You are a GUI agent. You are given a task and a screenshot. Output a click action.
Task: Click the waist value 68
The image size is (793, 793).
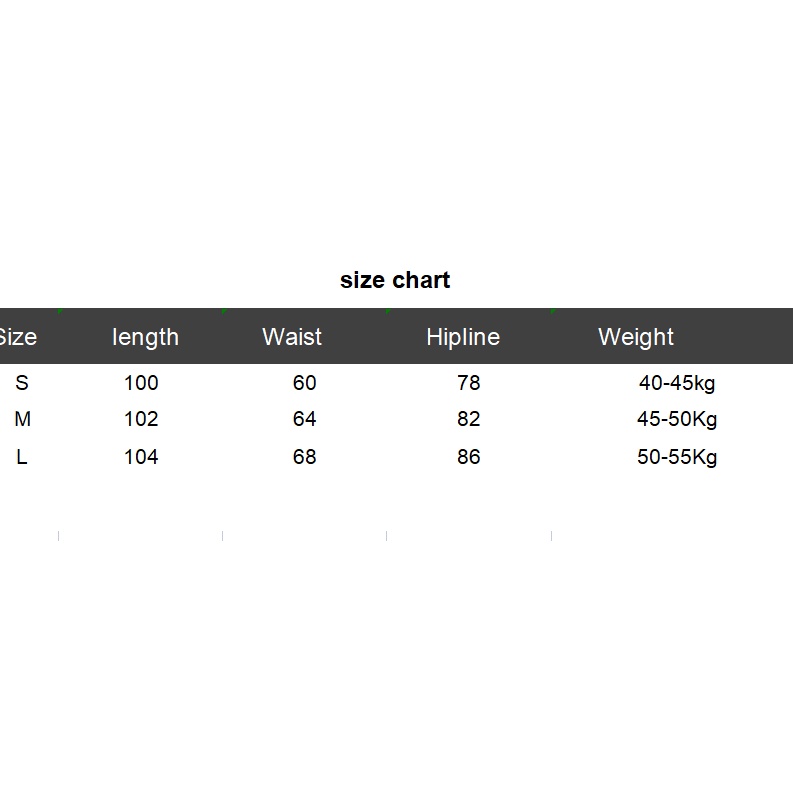coord(304,457)
